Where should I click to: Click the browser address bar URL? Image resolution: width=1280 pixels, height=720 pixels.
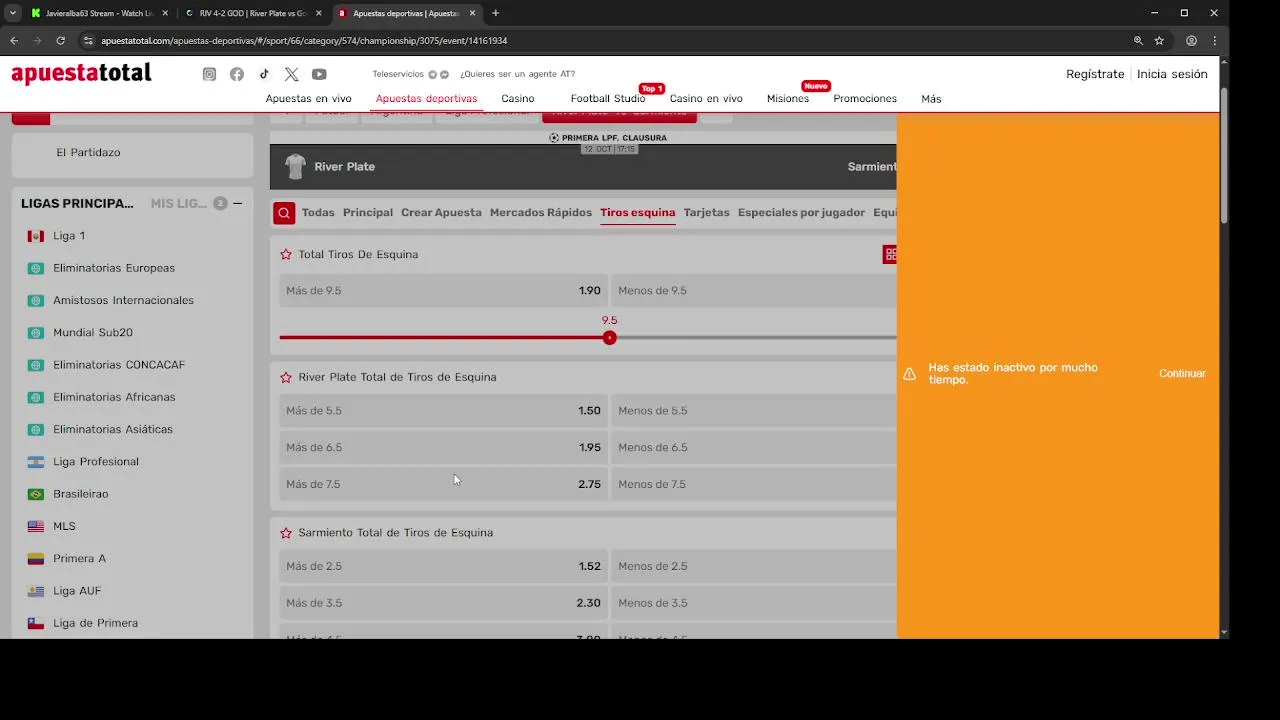tap(304, 41)
